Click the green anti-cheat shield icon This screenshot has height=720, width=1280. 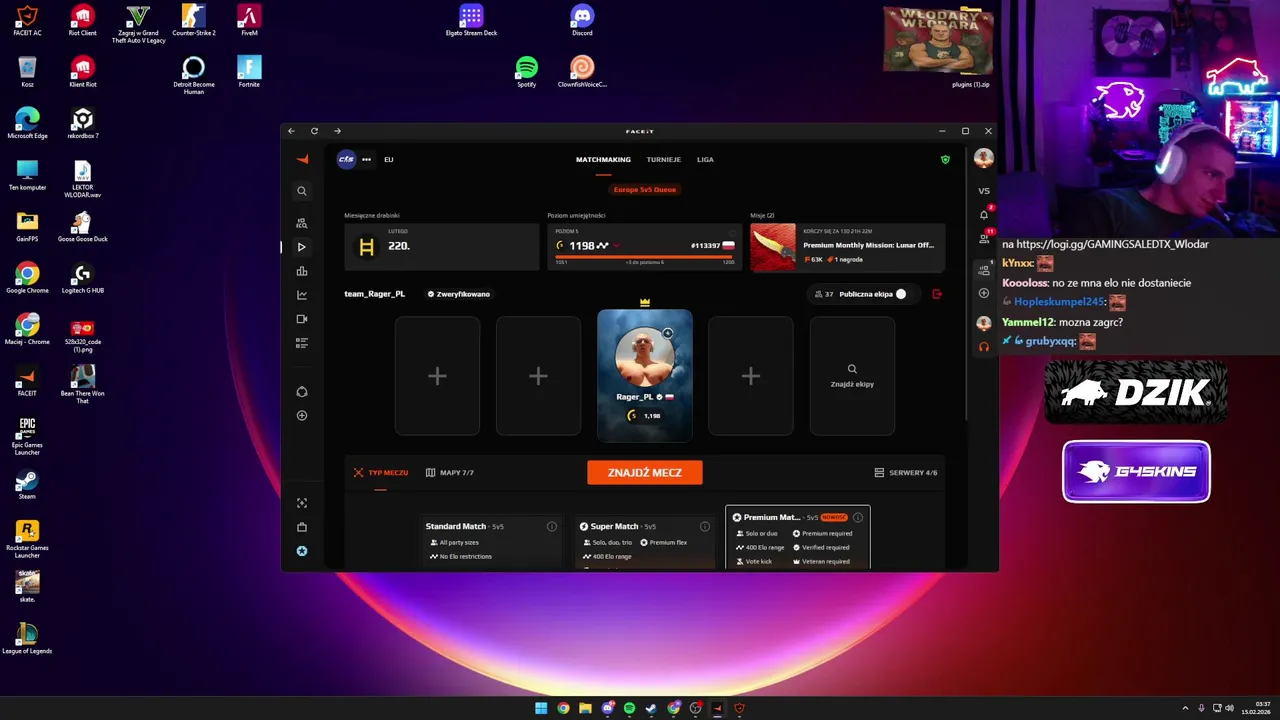pos(945,159)
